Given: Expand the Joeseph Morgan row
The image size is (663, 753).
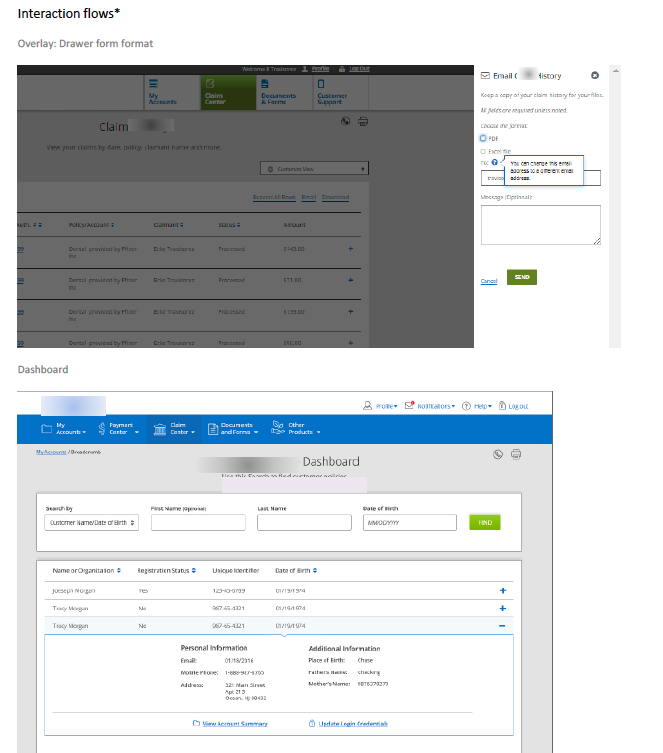Looking at the screenshot, I should pos(502,591).
